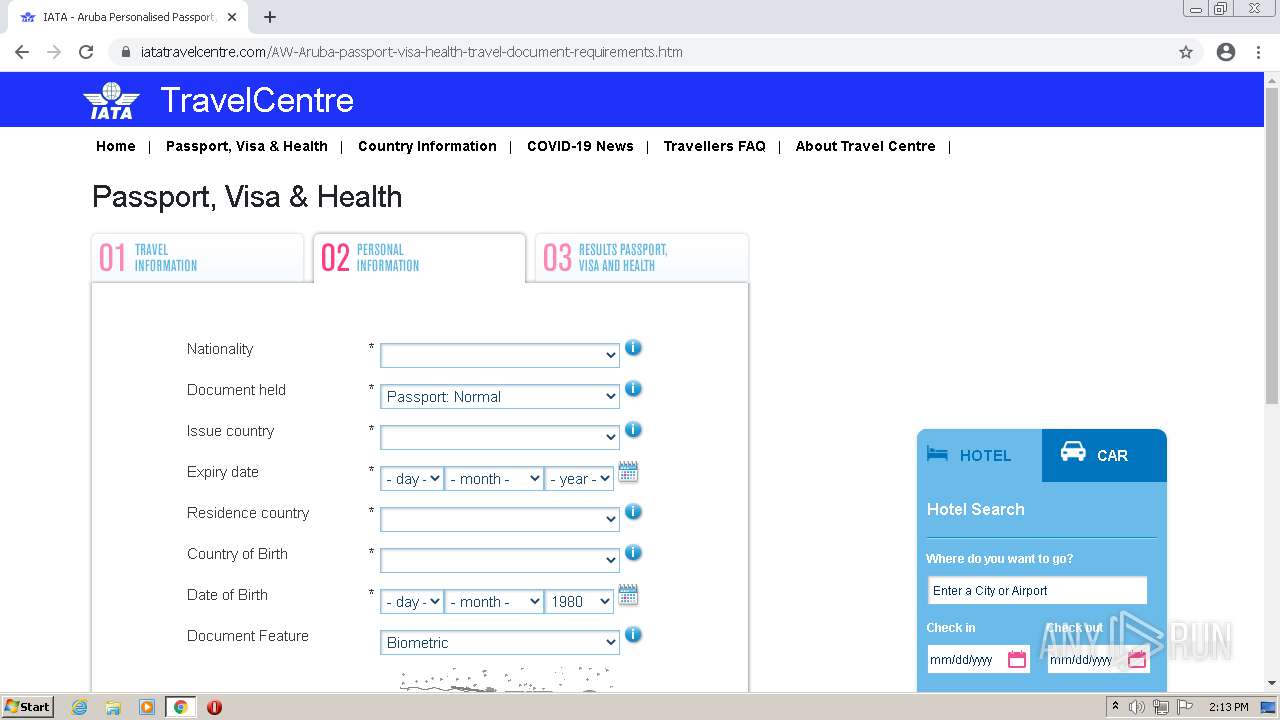
Task: Select the HOTEL search tab
Action: click(x=979, y=455)
